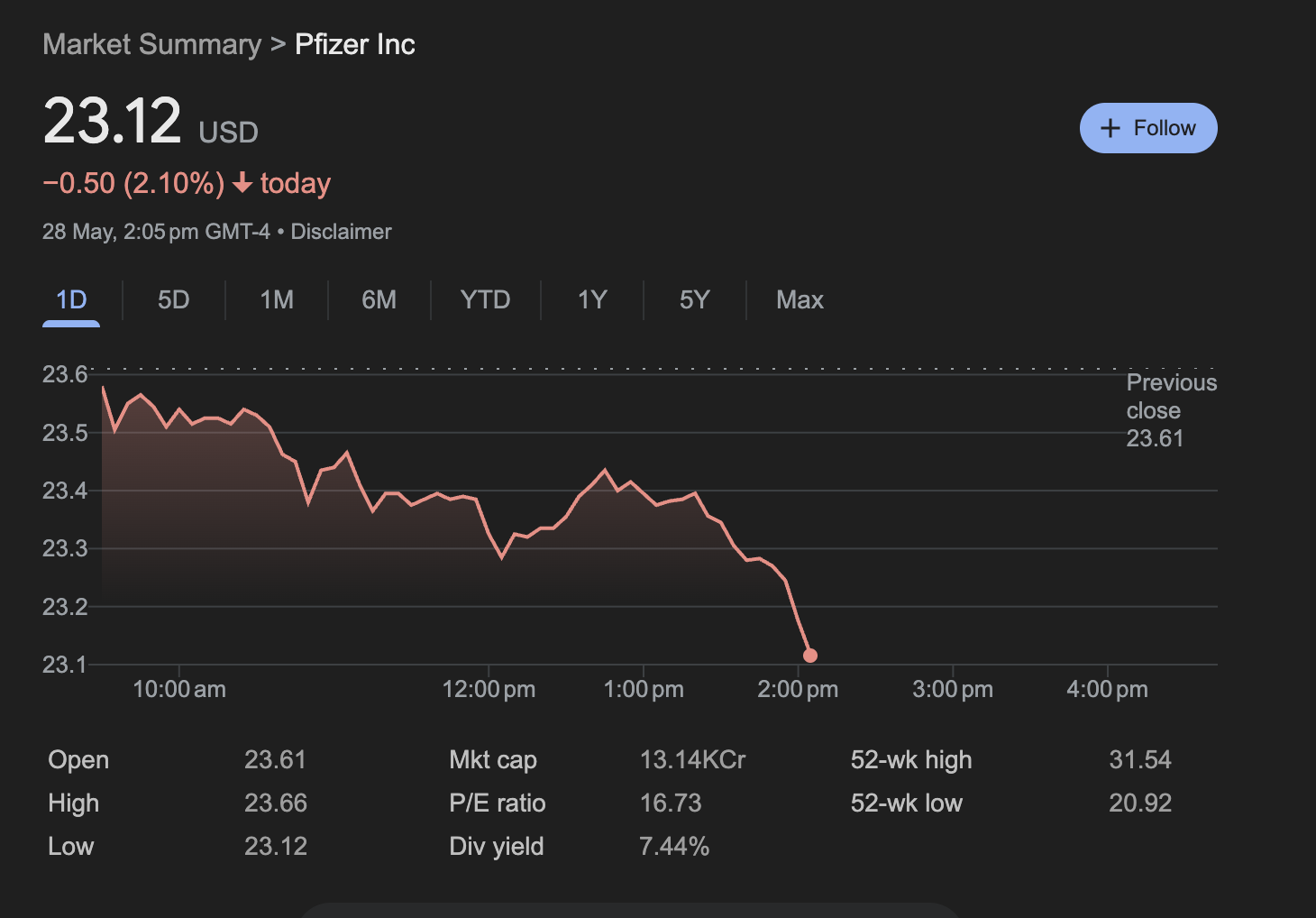Select the 5Y time range tab
This screenshot has width=1316, height=918.
click(x=695, y=299)
